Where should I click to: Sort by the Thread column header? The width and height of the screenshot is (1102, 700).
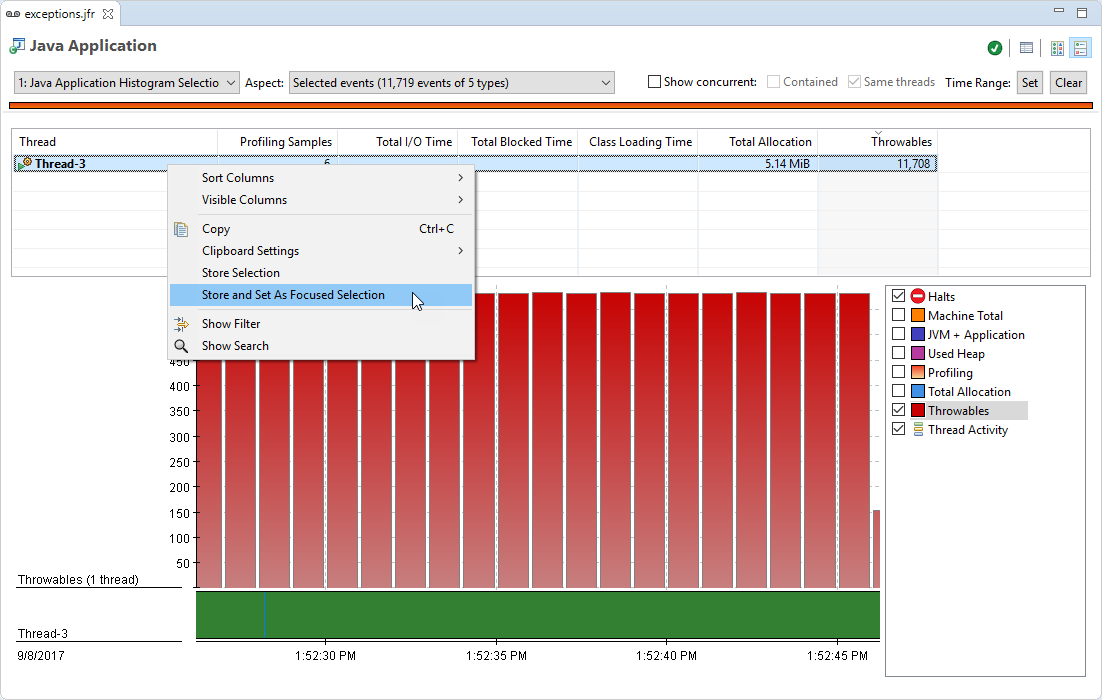point(115,141)
